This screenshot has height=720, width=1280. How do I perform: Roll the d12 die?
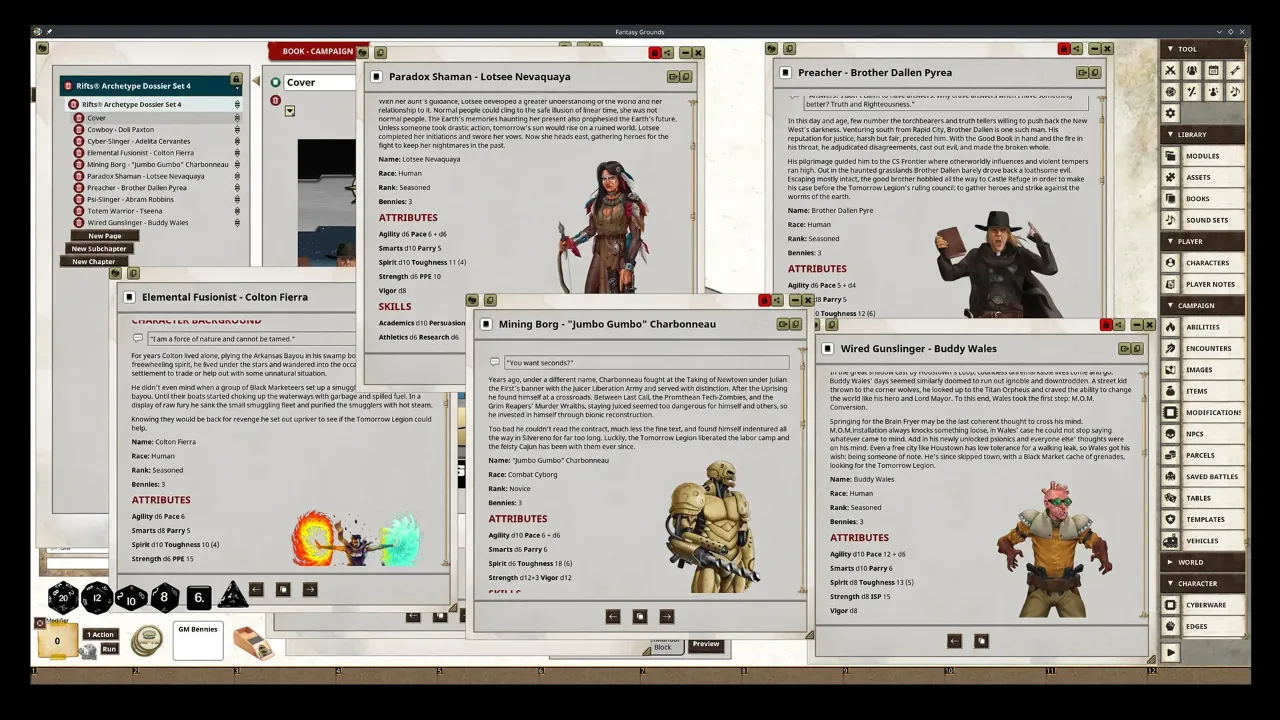(97, 597)
